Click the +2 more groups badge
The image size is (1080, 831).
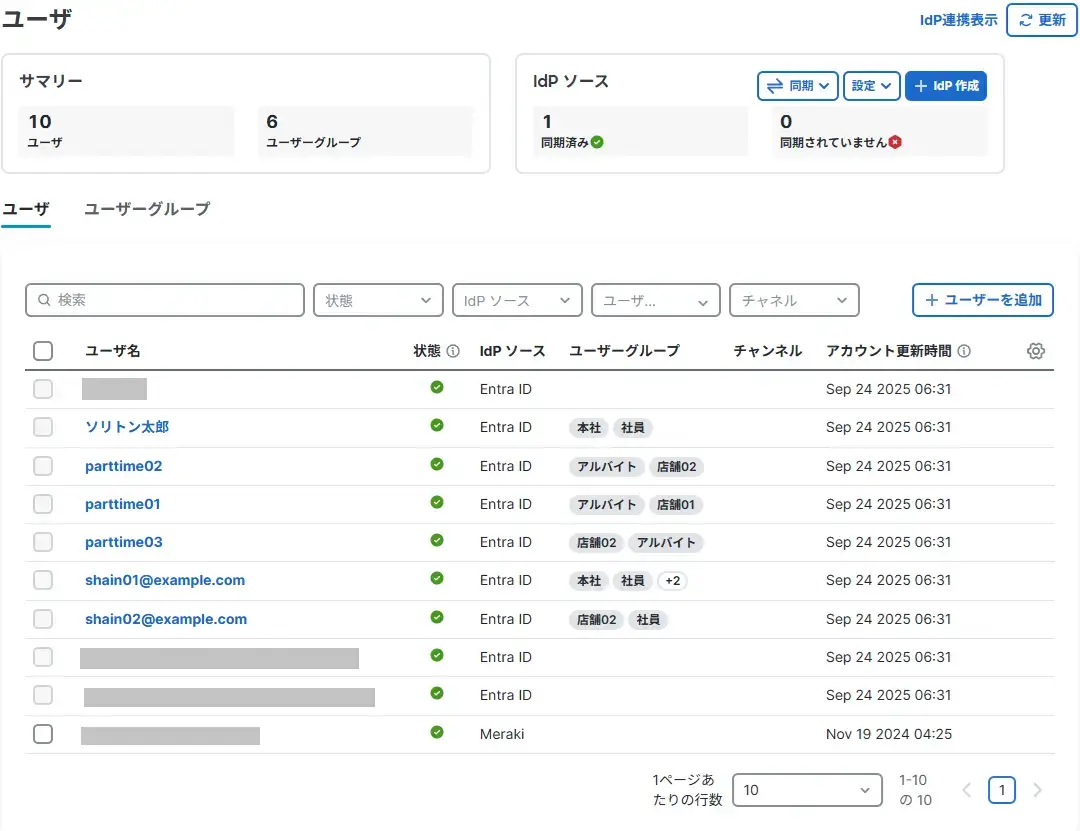tap(673, 581)
